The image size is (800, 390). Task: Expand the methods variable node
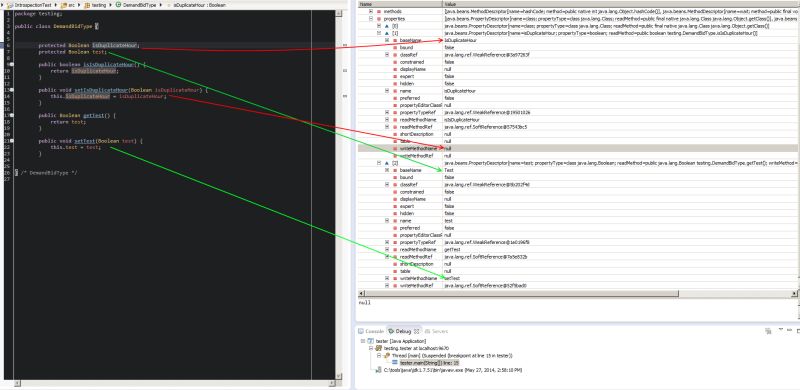(371, 11)
